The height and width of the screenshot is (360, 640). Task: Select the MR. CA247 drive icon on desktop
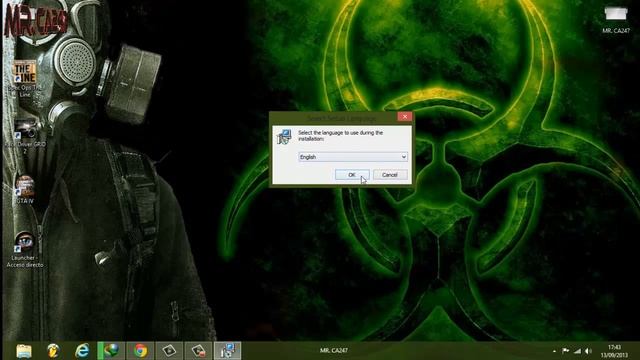[616, 20]
